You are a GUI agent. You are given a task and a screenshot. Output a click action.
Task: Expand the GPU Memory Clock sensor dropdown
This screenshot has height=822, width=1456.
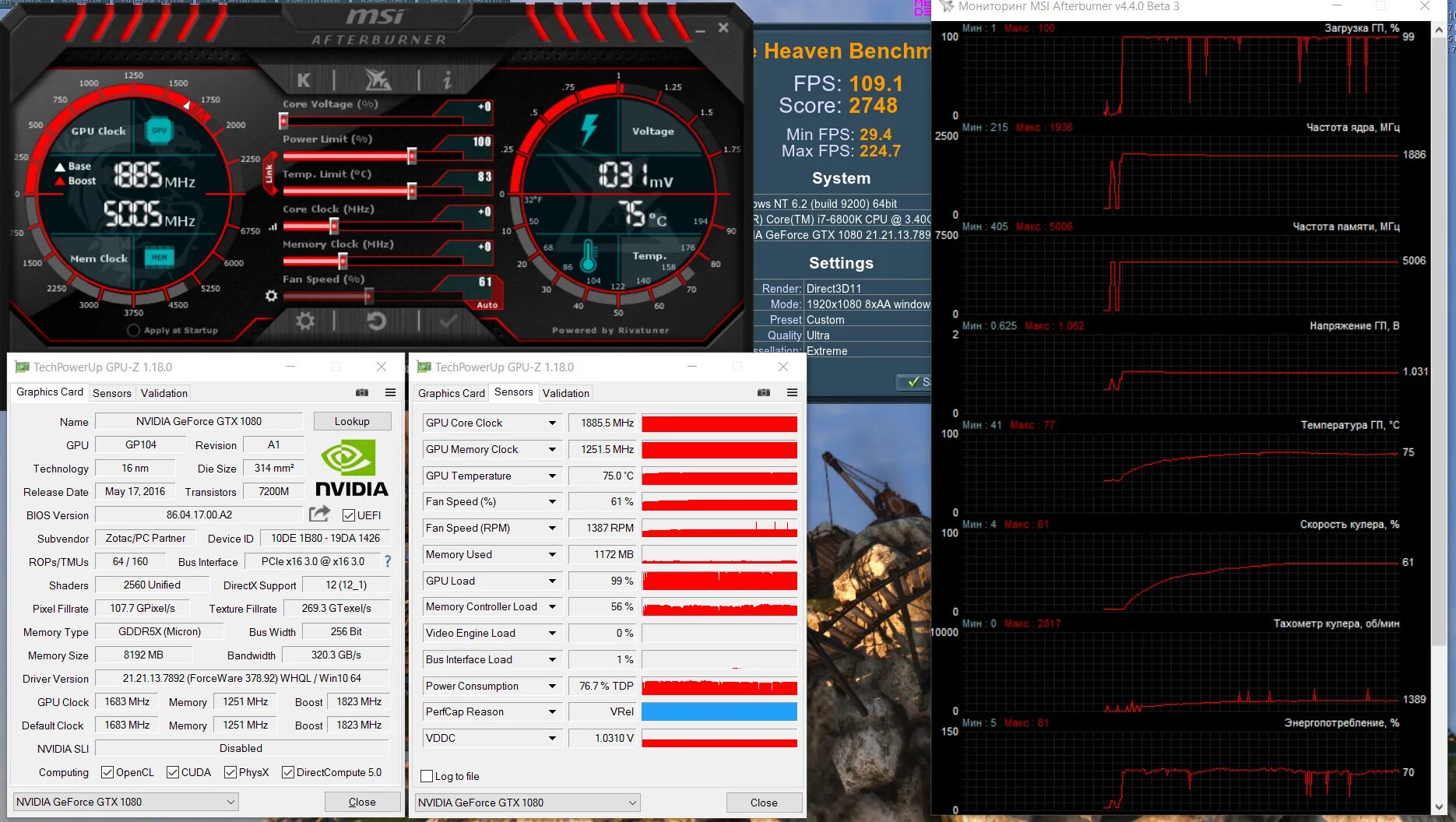(x=552, y=449)
